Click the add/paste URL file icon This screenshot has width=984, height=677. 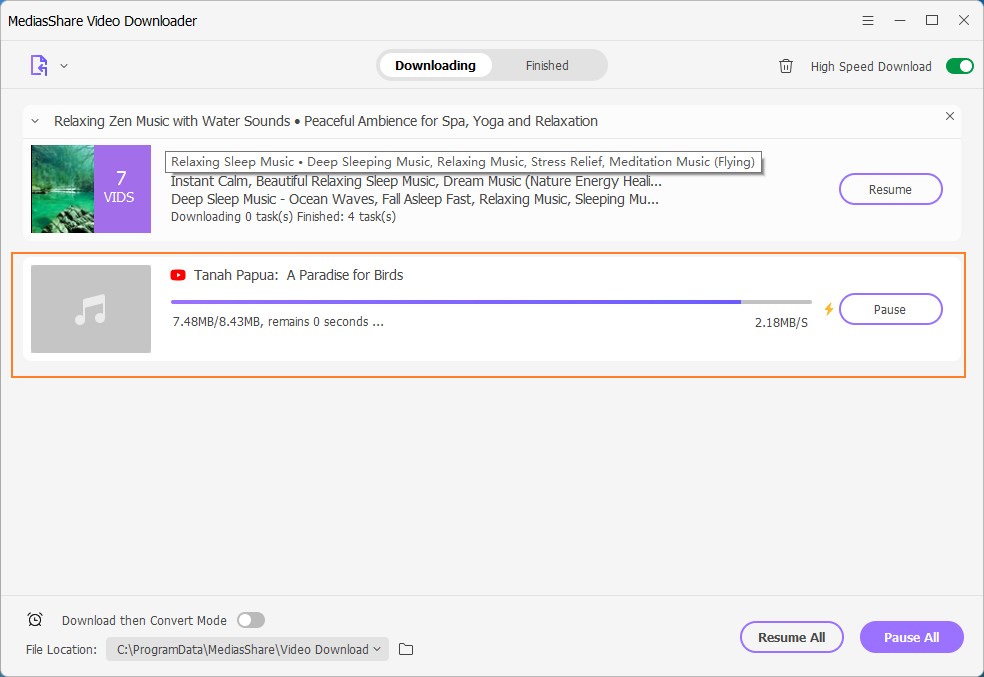[39, 66]
